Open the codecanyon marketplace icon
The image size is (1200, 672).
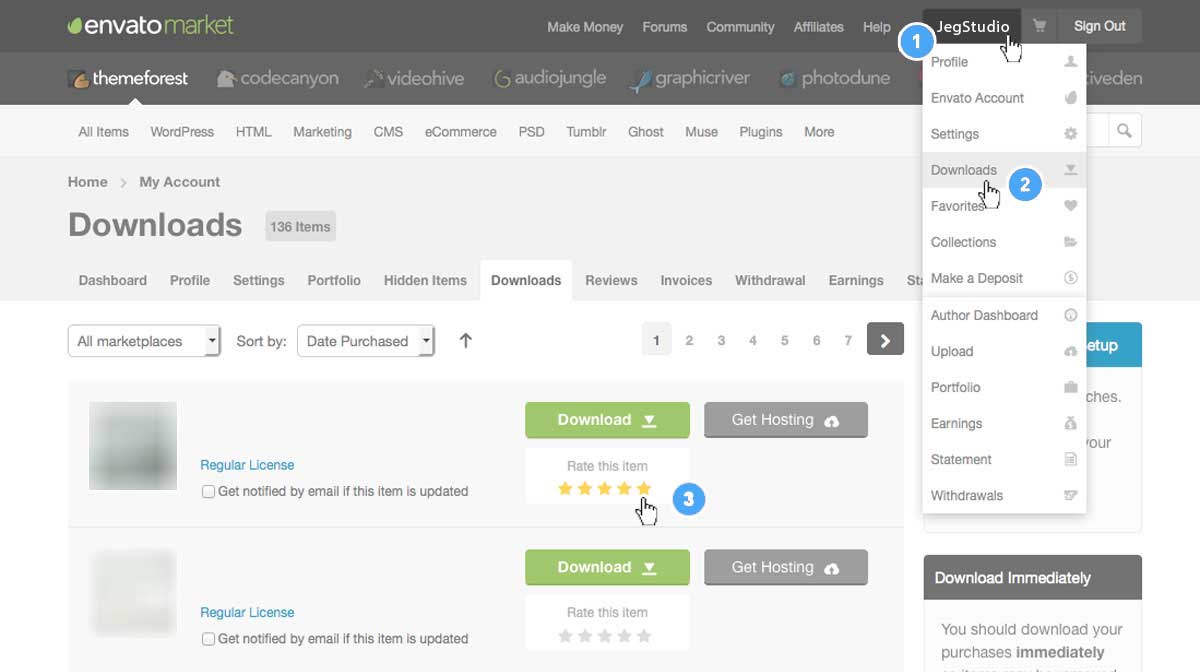click(x=227, y=79)
